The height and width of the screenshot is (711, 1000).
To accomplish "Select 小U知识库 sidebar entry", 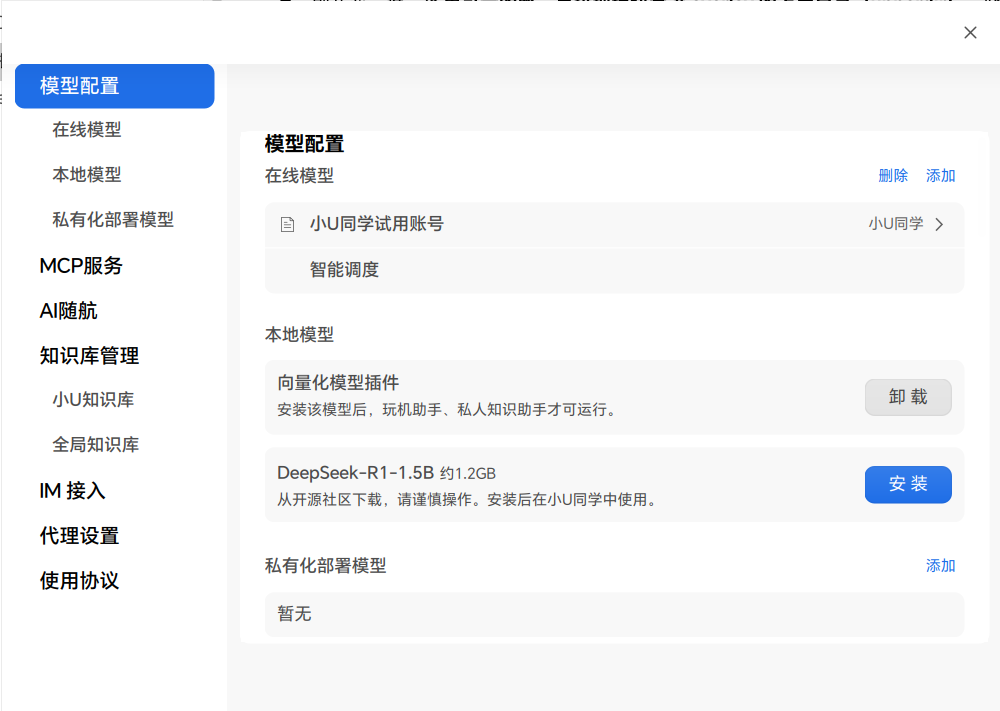I will click(x=93, y=400).
